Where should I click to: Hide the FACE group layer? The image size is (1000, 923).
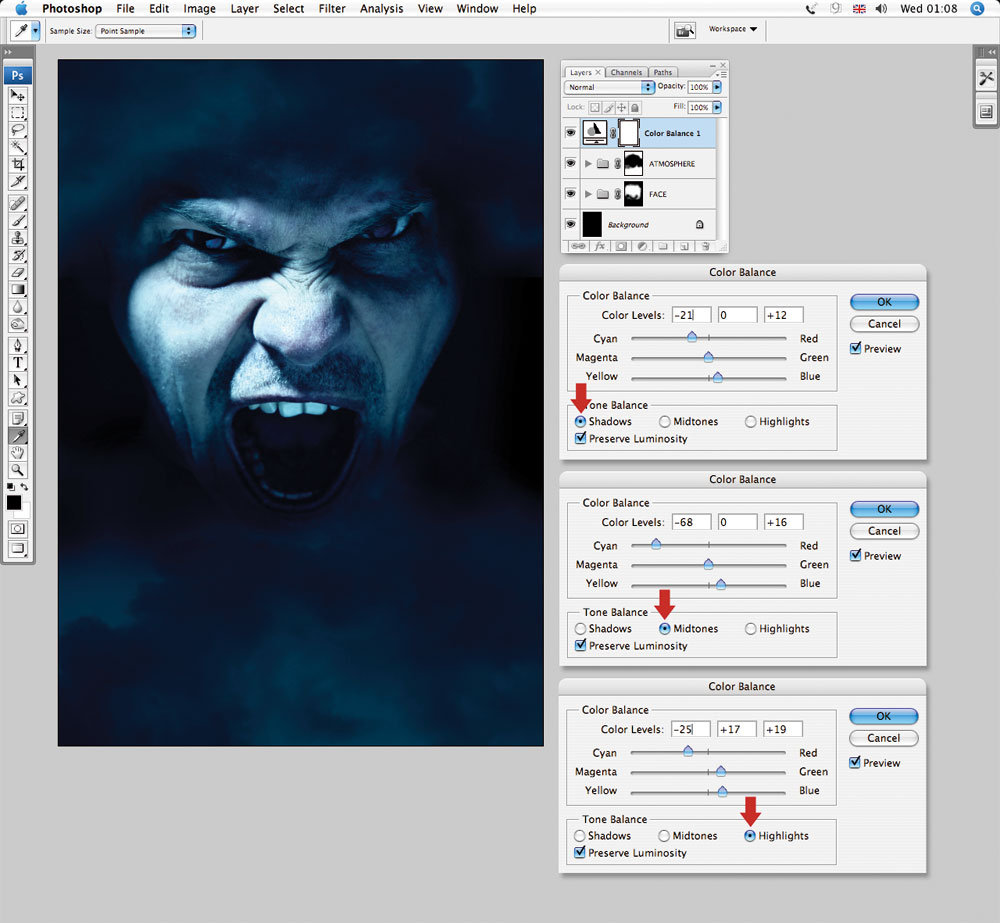(571, 193)
